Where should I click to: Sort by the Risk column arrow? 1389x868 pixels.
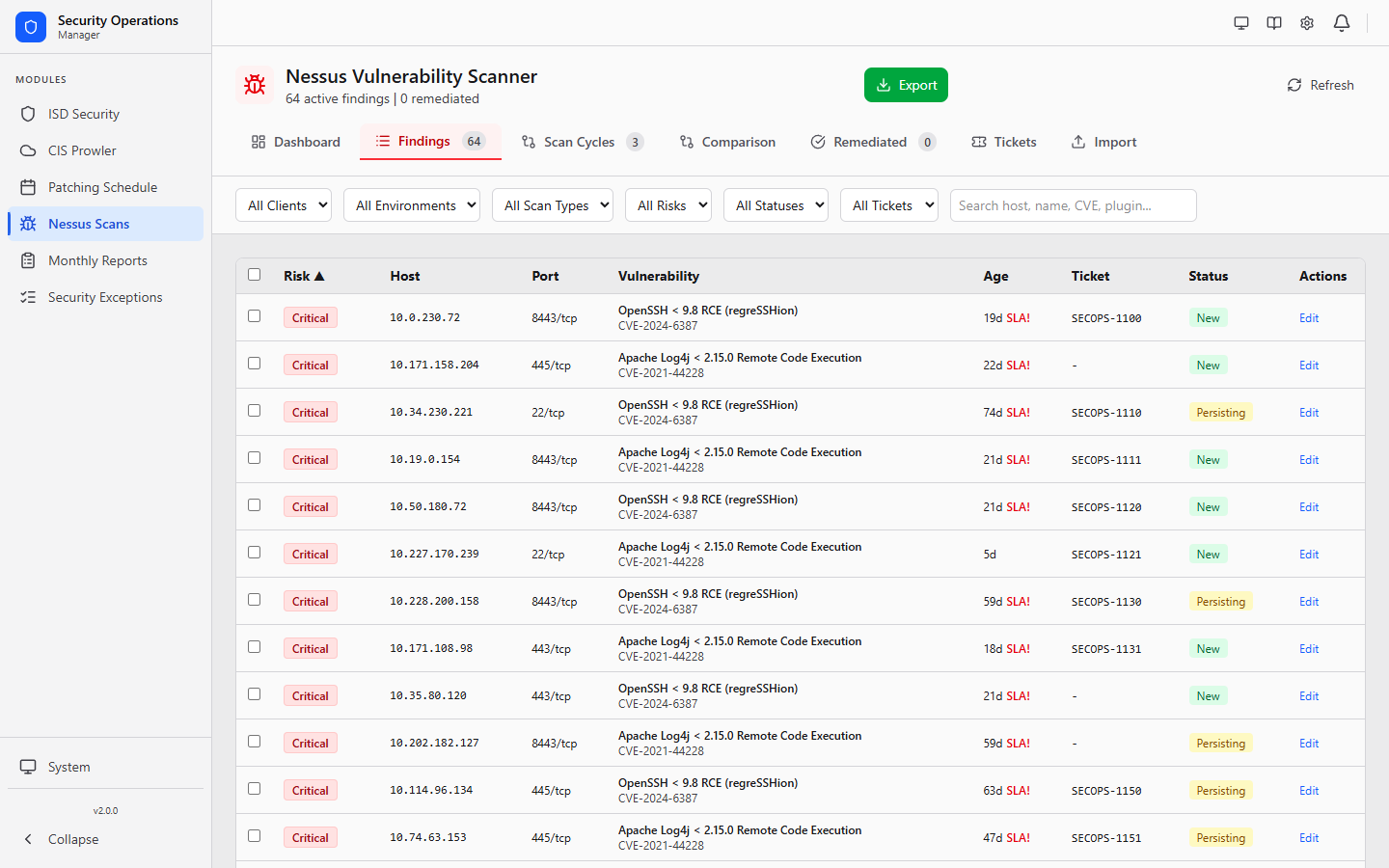(319, 276)
